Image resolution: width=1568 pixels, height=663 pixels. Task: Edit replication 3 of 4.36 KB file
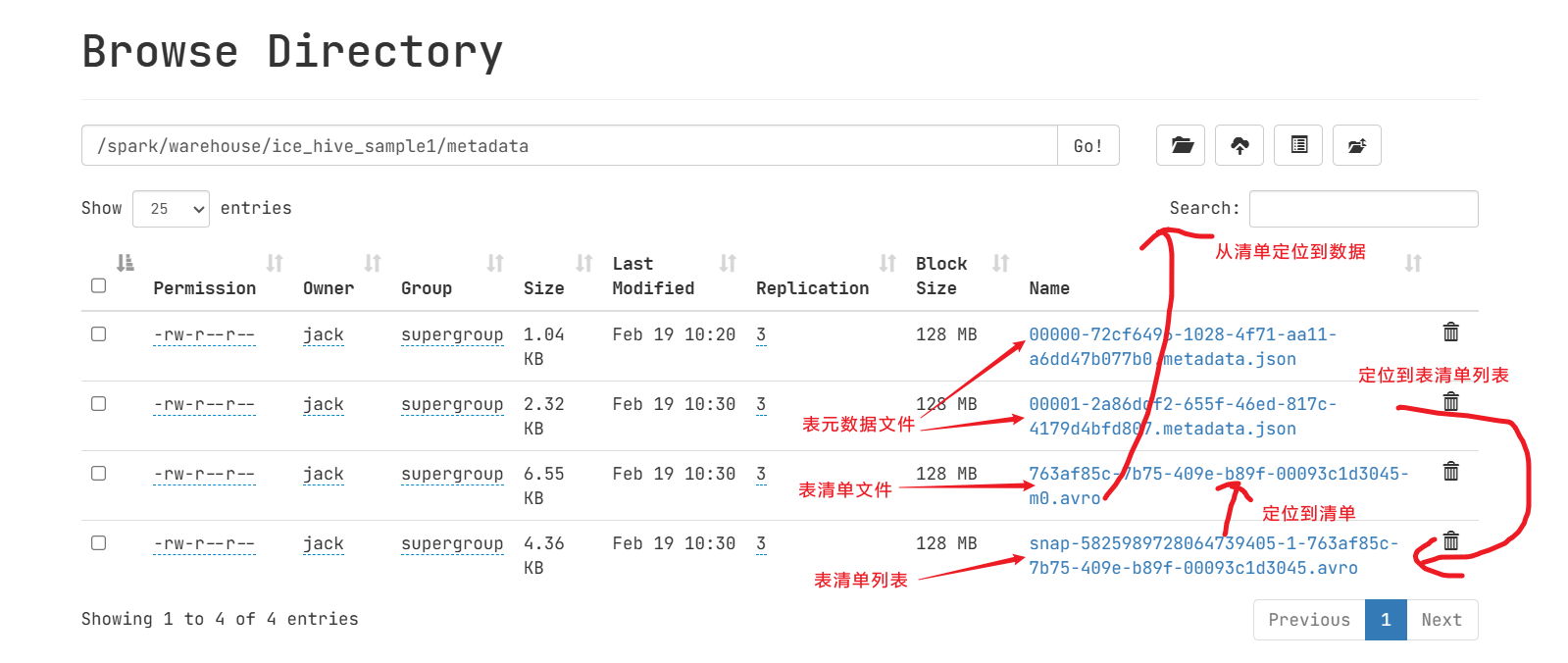761,544
